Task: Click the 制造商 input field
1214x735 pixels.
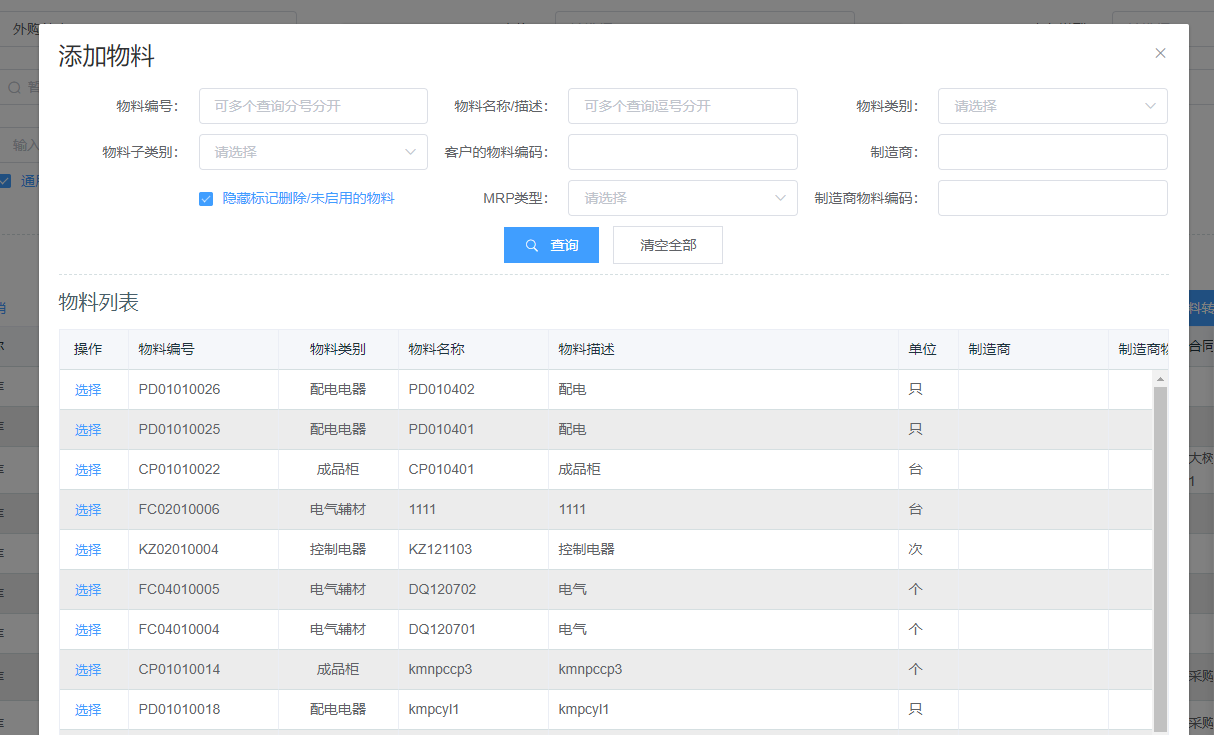Action: pos(1052,152)
